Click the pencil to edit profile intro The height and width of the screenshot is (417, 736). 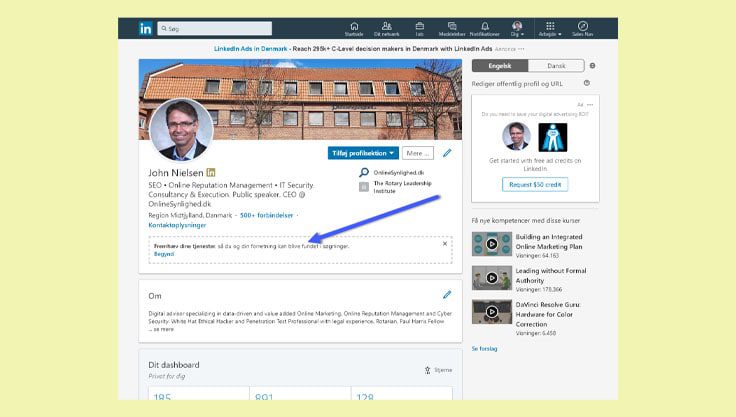pos(447,153)
